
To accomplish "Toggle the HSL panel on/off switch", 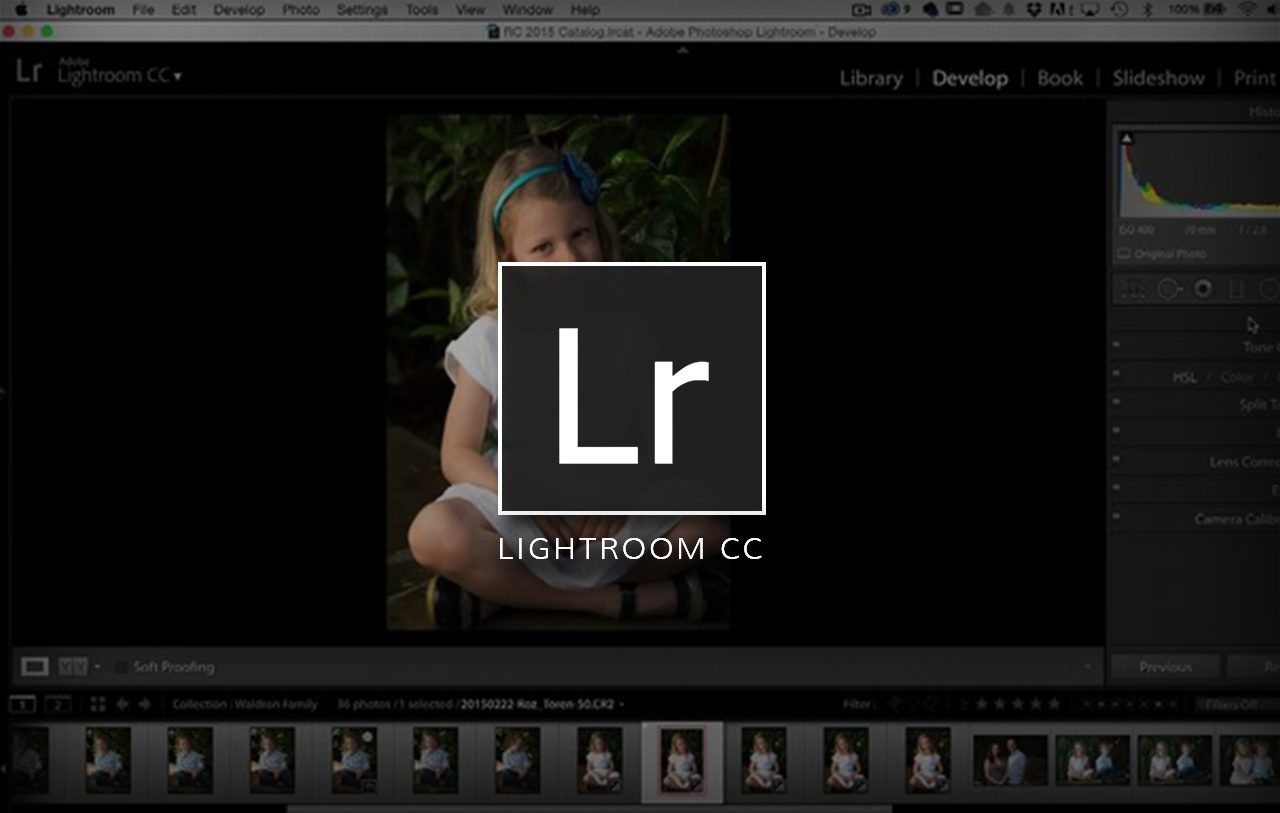I will (1116, 373).
